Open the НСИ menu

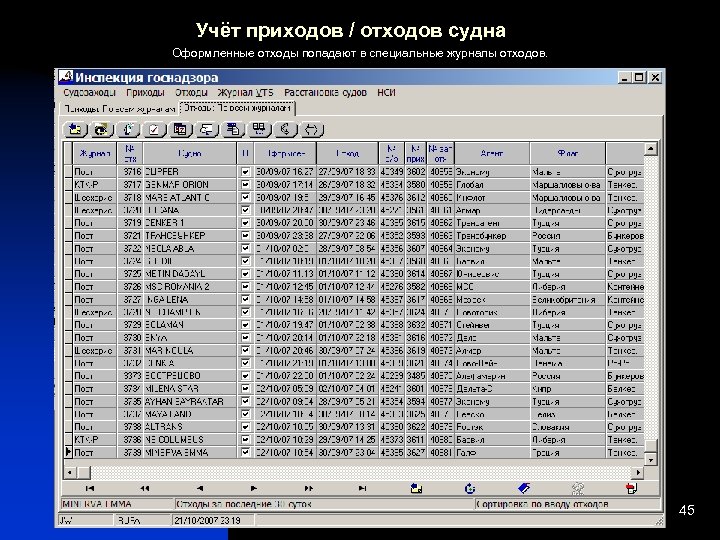(386, 93)
